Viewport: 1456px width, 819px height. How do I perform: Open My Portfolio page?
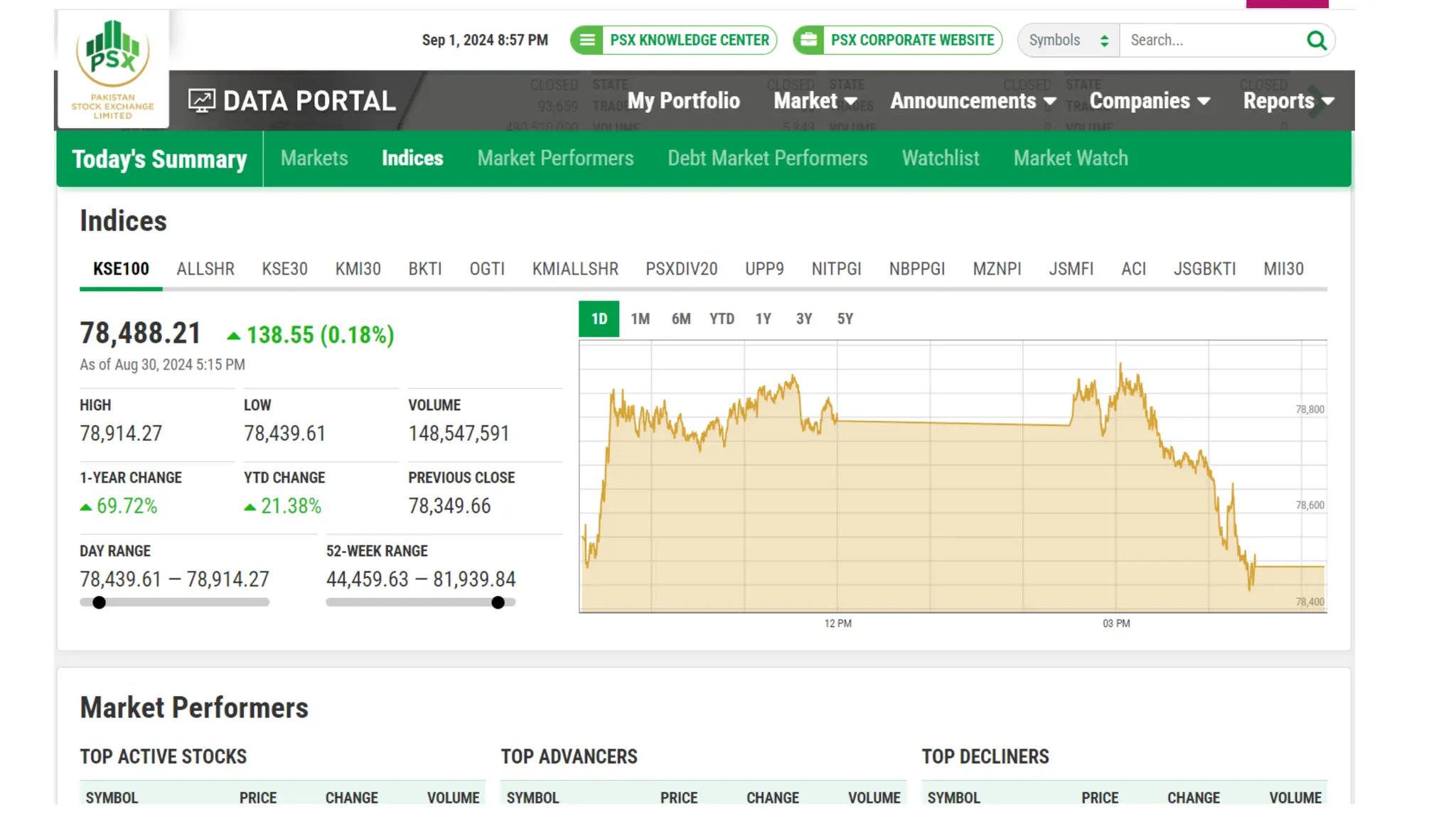click(x=683, y=101)
